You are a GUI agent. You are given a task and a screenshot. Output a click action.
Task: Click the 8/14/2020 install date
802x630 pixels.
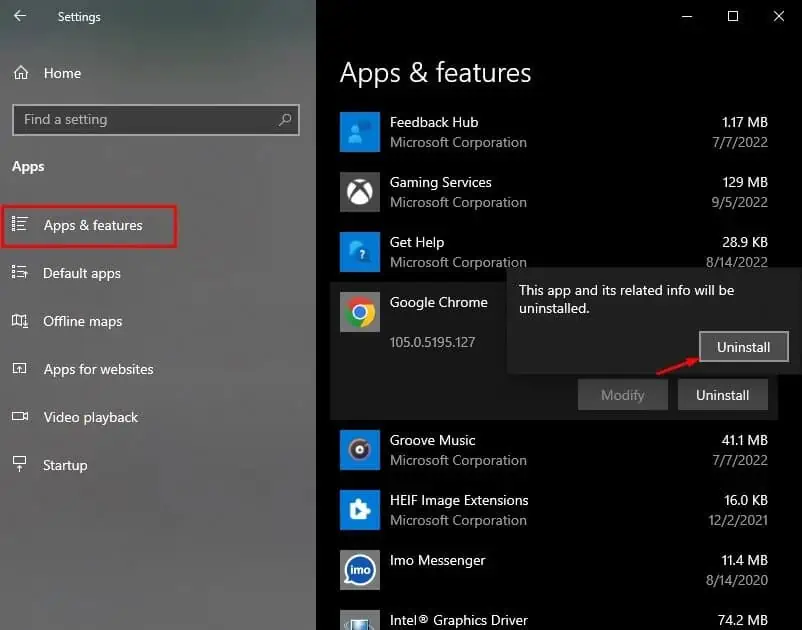(737, 580)
